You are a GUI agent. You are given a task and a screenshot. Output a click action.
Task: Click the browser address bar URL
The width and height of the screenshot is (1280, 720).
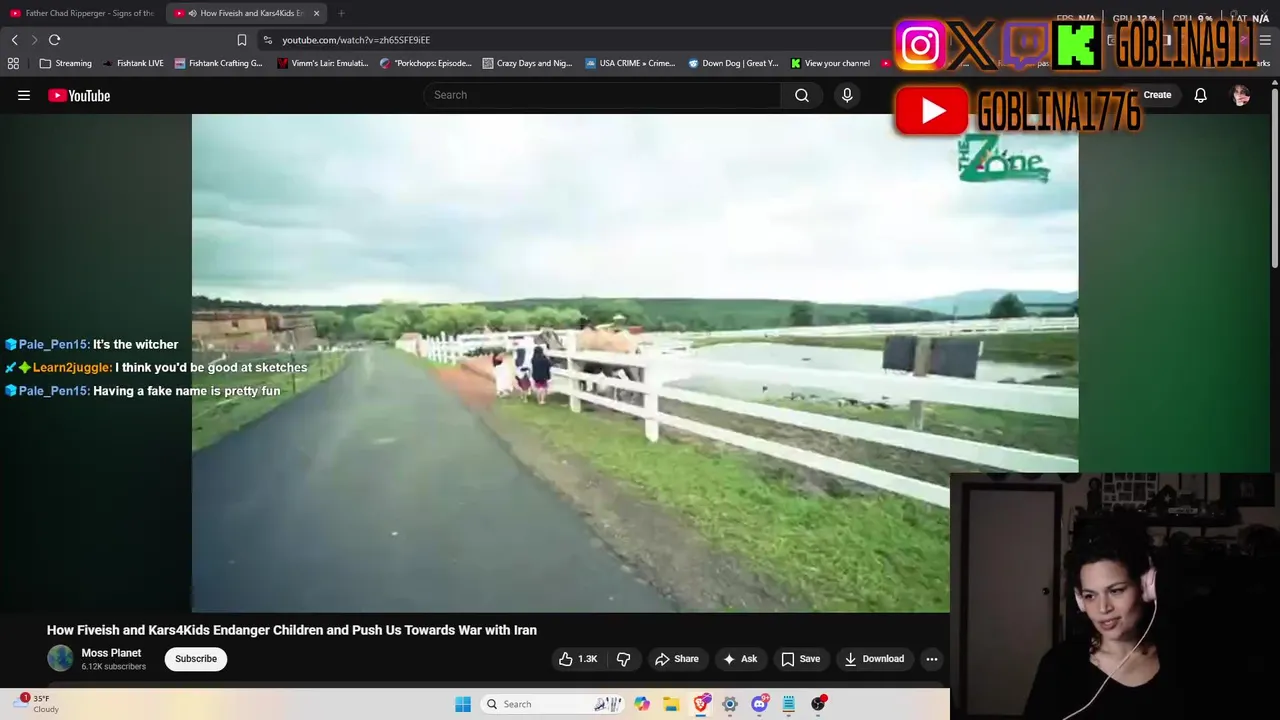pyautogui.click(x=356, y=40)
